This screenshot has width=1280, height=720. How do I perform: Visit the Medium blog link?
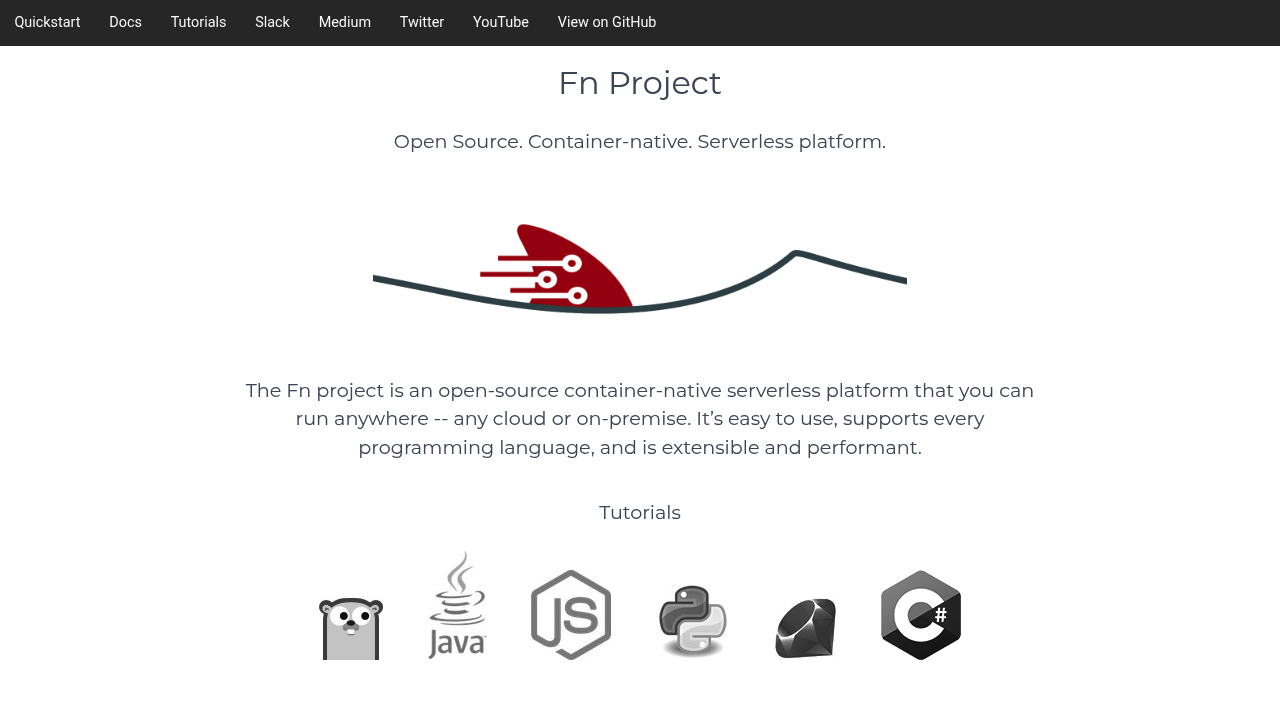[x=344, y=22]
